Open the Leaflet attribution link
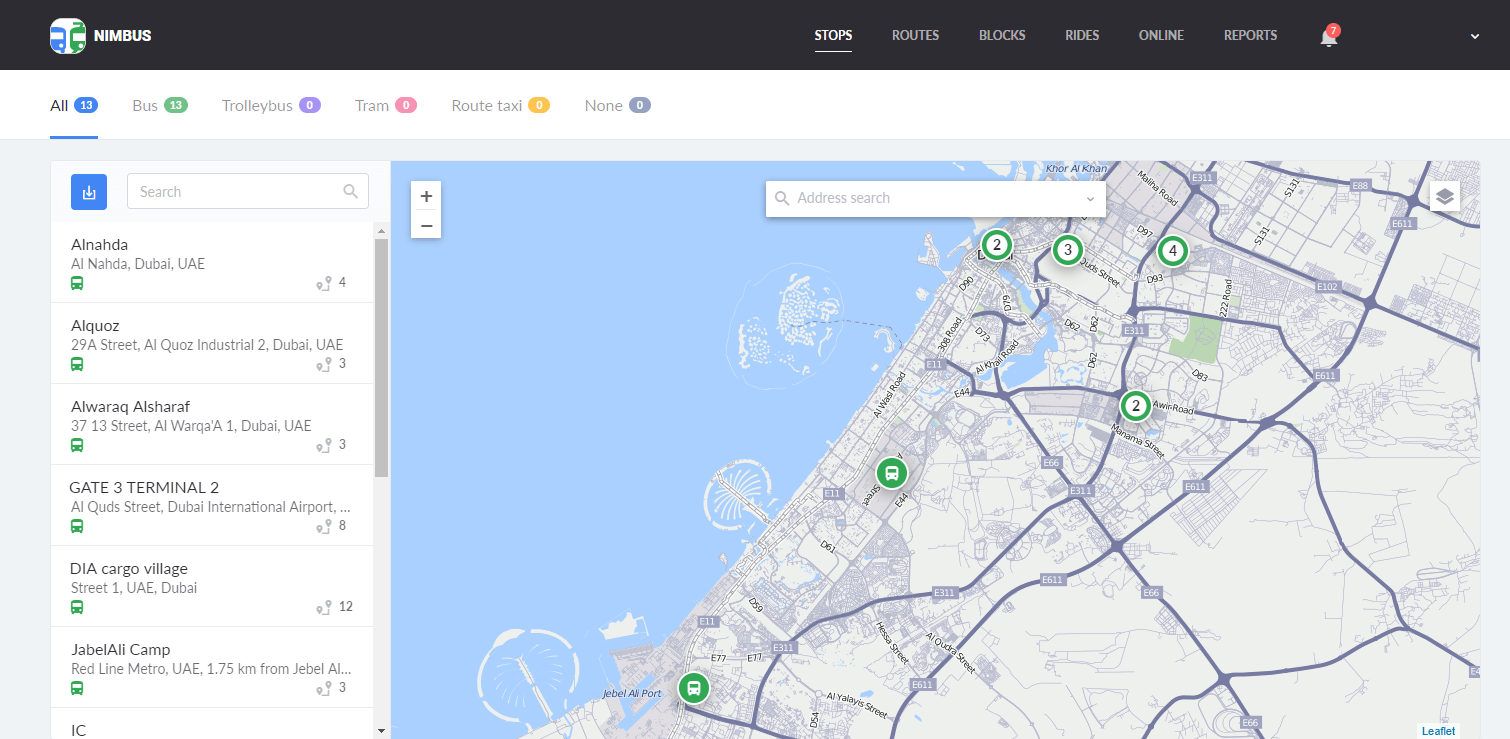The height and width of the screenshot is (739, 1510). 1438,731
